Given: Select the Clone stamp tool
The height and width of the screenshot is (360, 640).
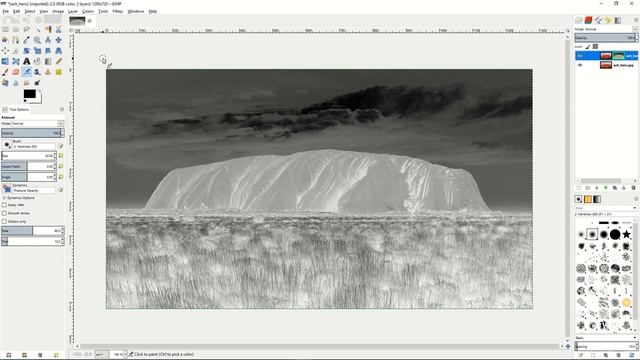Looking at the screenshot, I should click(48, 72).
